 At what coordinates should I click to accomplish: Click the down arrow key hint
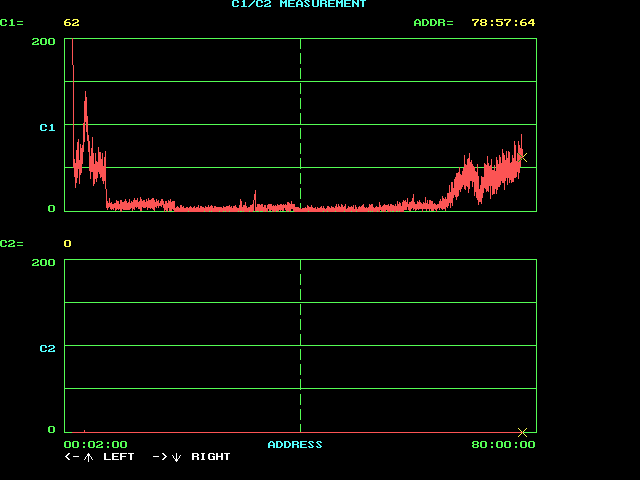(176, 458)
